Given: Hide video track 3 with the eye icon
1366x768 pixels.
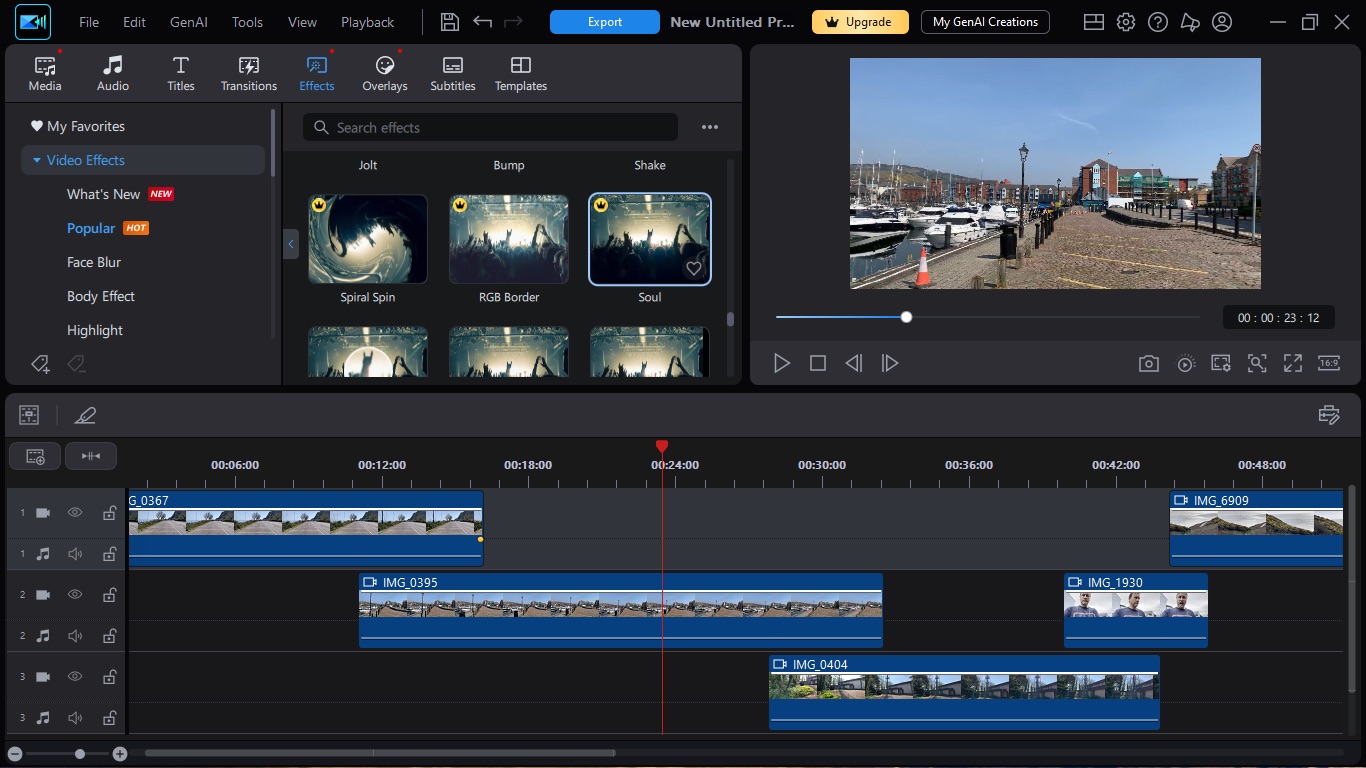Looking at the screenshot, I should pyautogui.click(x=75, y=677).
